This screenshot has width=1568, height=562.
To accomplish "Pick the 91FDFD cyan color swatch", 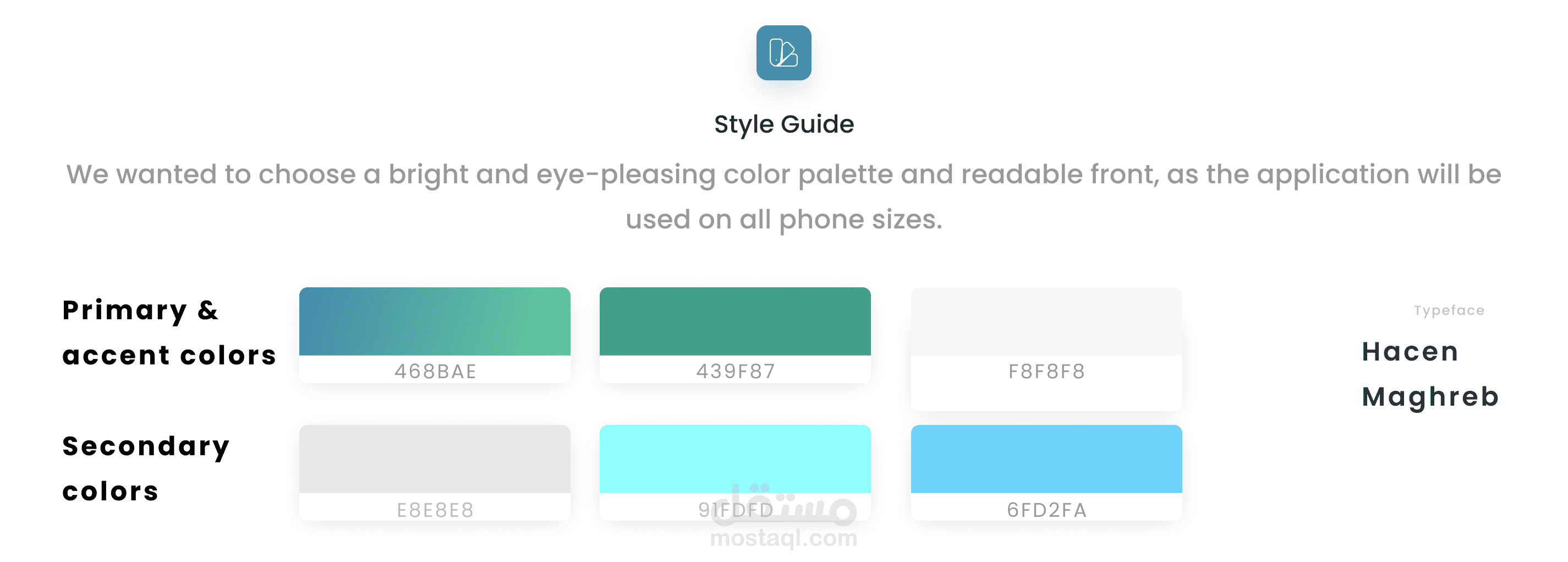I will (734, 459).
